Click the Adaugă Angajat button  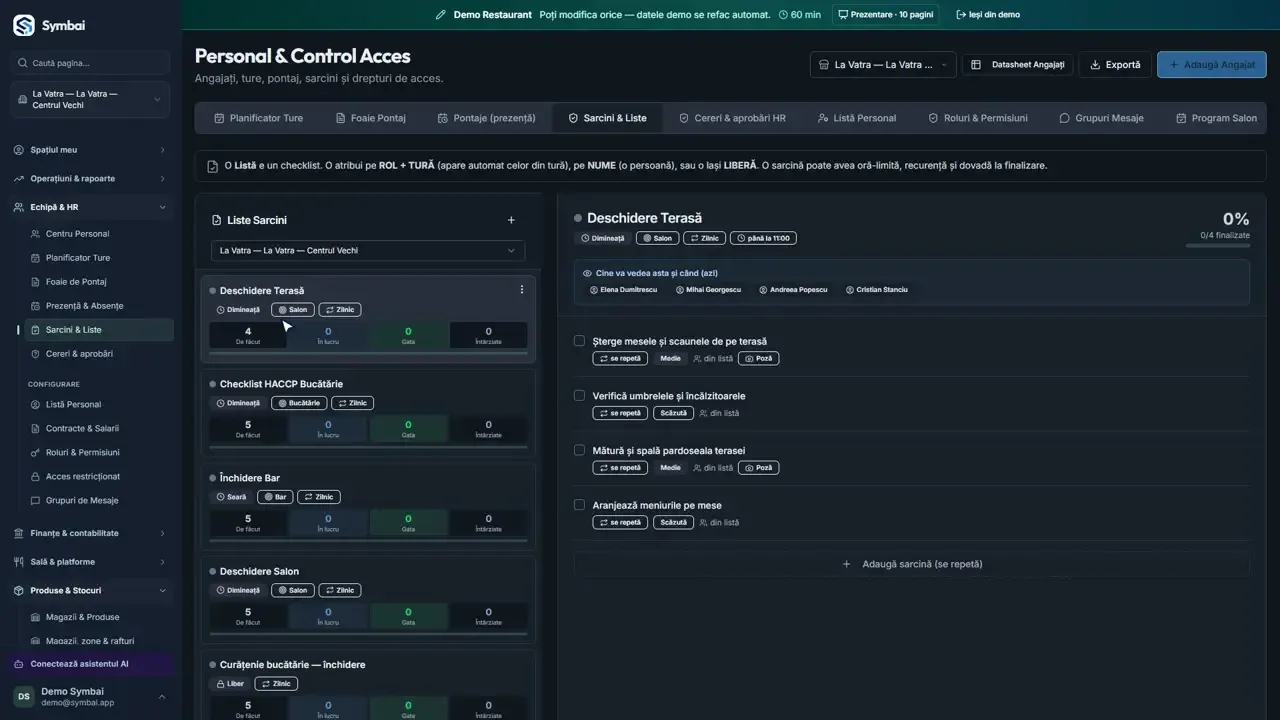(x=1211, y=65)
